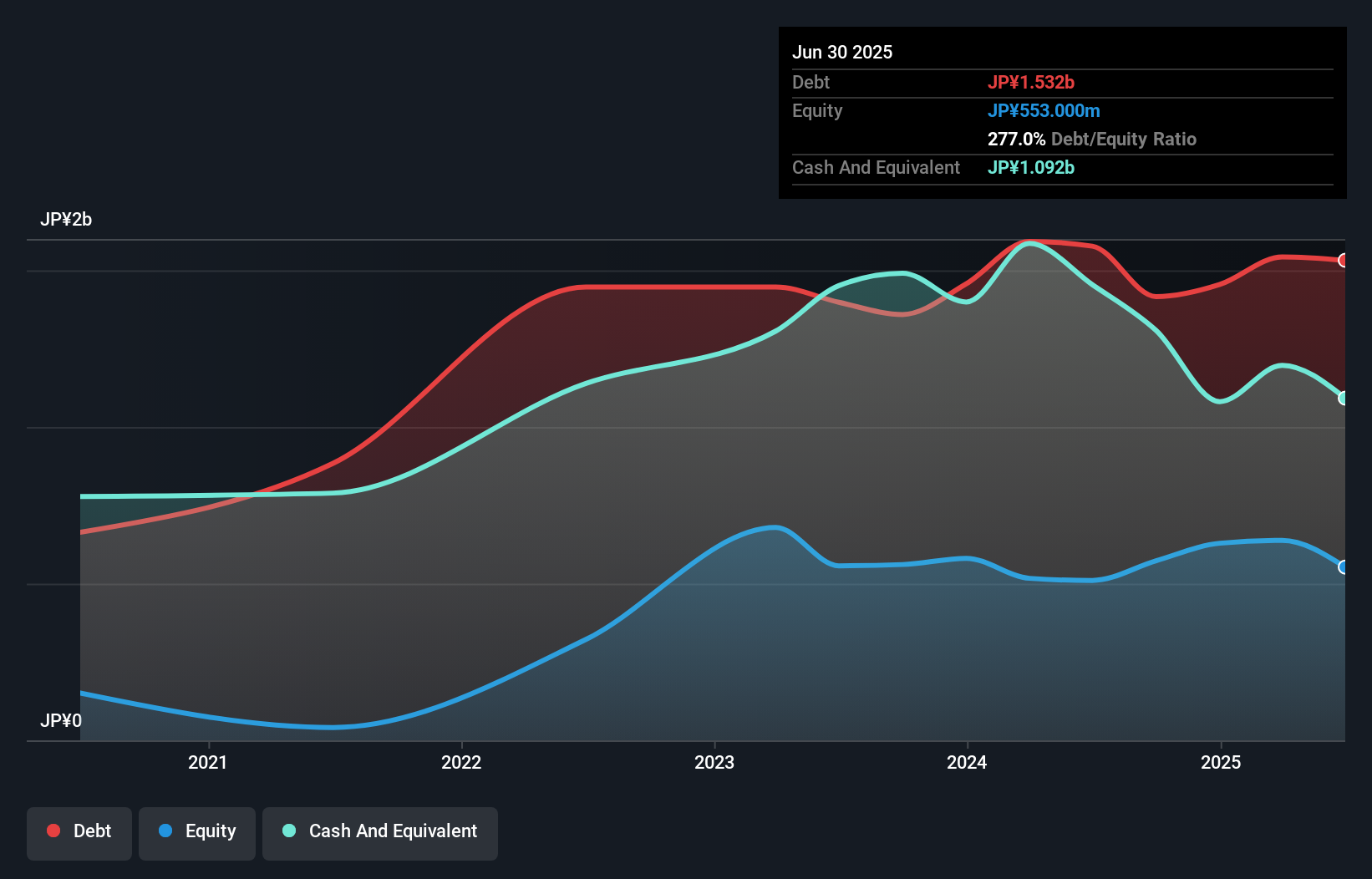
Task: Click the red Debt value JP¥1.532b
Action: (x=1032, y=82)
